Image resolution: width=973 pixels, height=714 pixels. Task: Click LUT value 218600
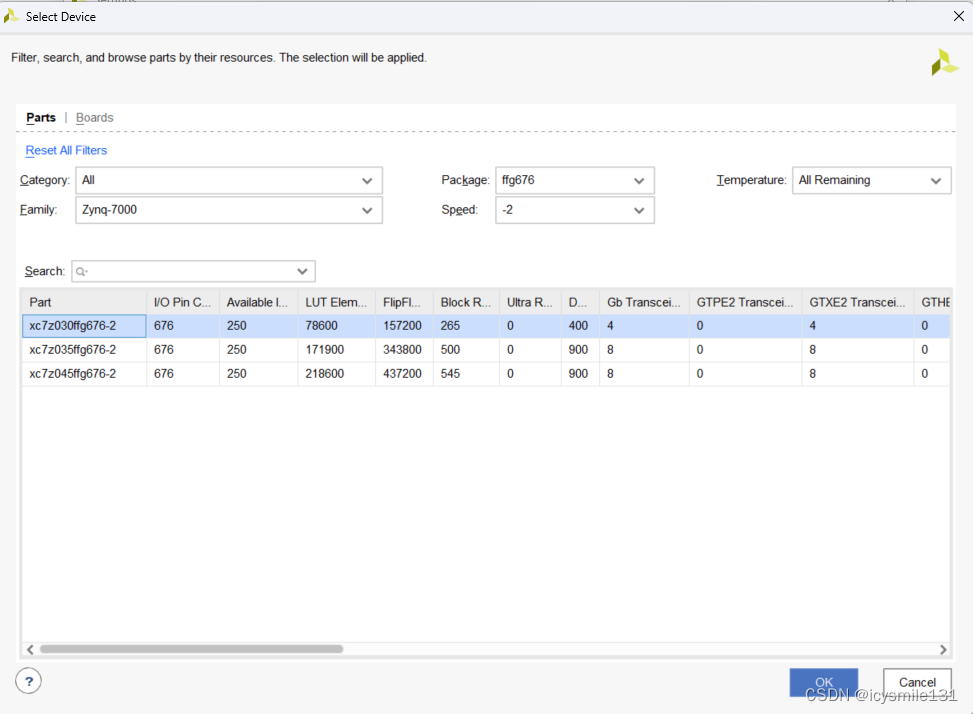tap(325, 374)
